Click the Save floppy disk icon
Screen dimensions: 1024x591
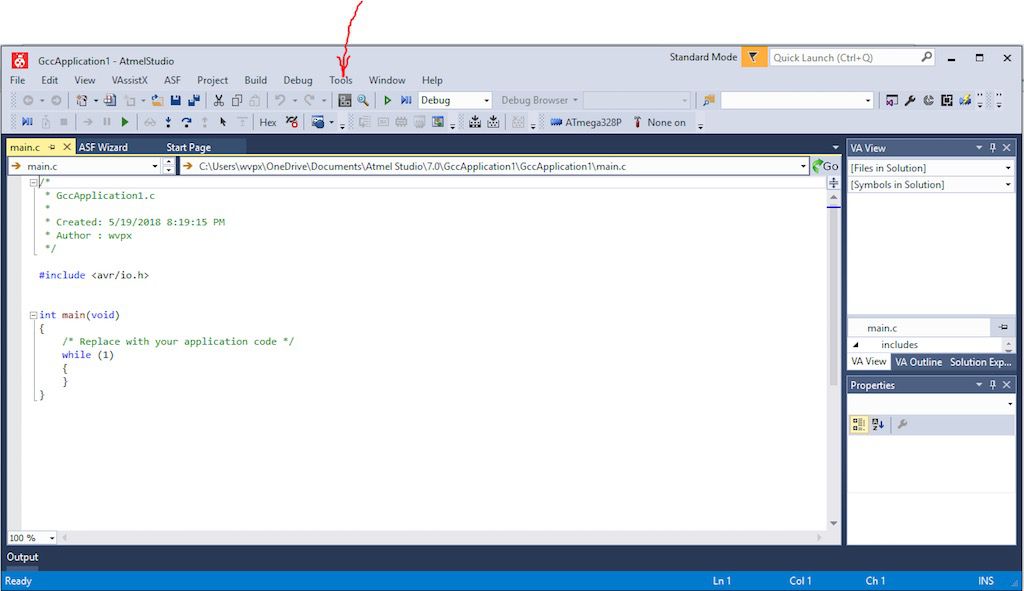(176, 101)
